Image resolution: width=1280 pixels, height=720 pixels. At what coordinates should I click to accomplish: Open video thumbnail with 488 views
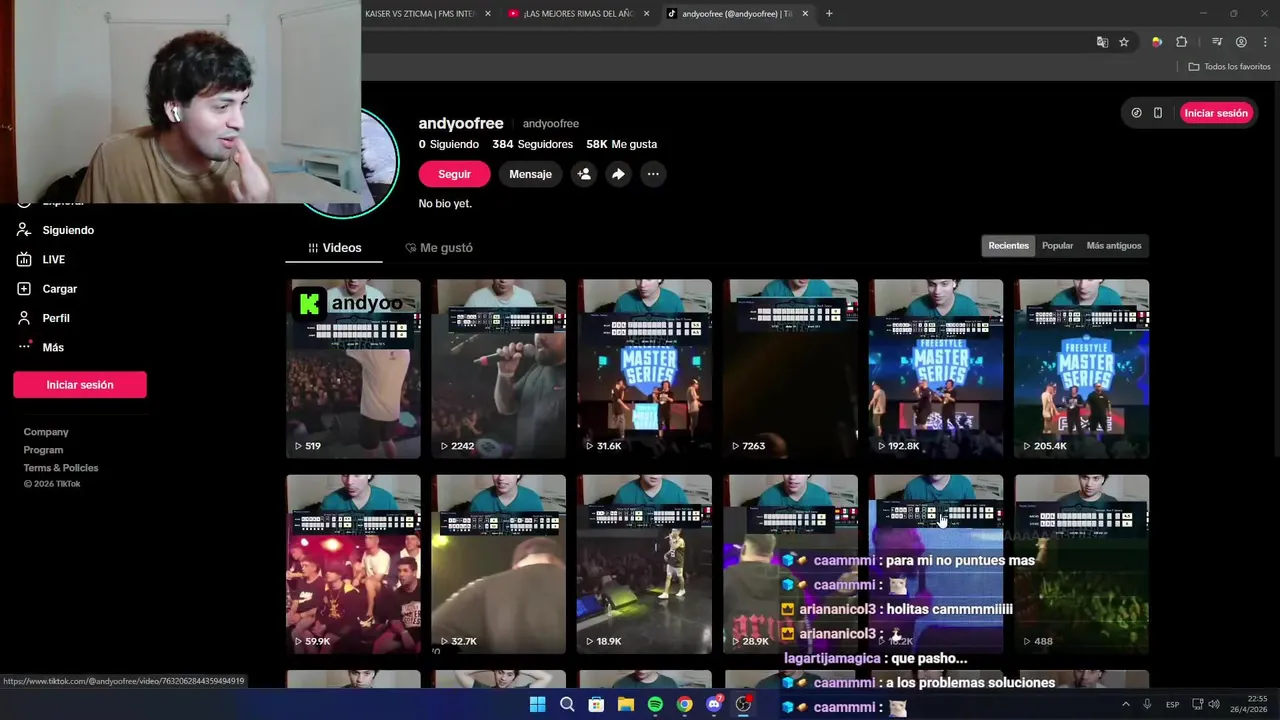[1082, 564]
